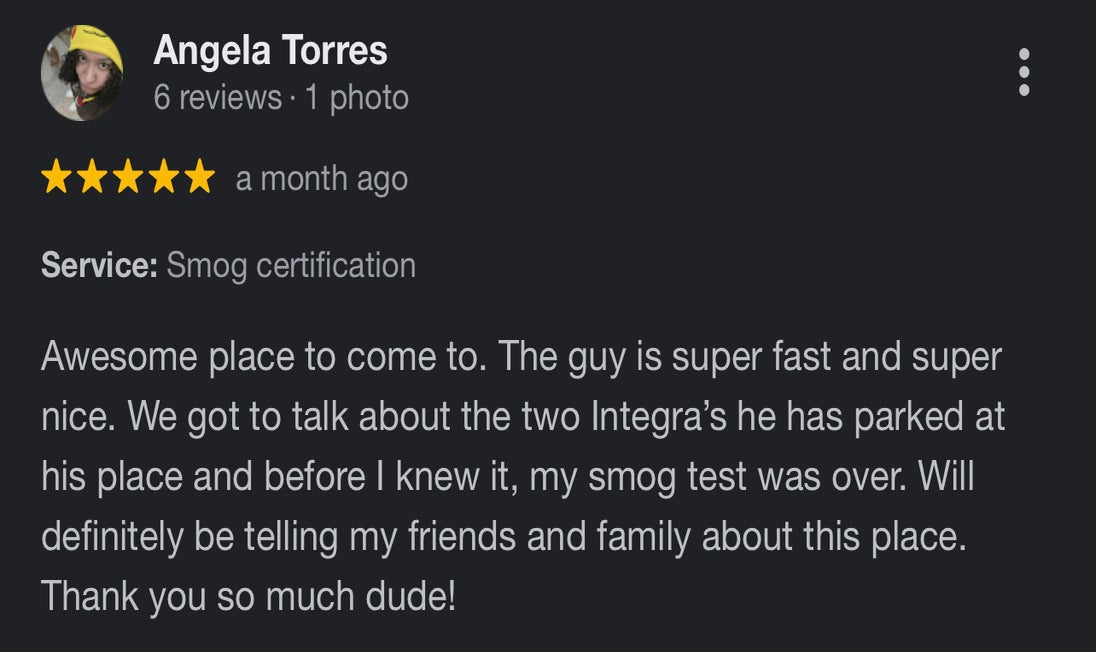The height and width of the screenshot is (652, 1096).
Task: Click the second gold rating star
Action: [92, 179]
